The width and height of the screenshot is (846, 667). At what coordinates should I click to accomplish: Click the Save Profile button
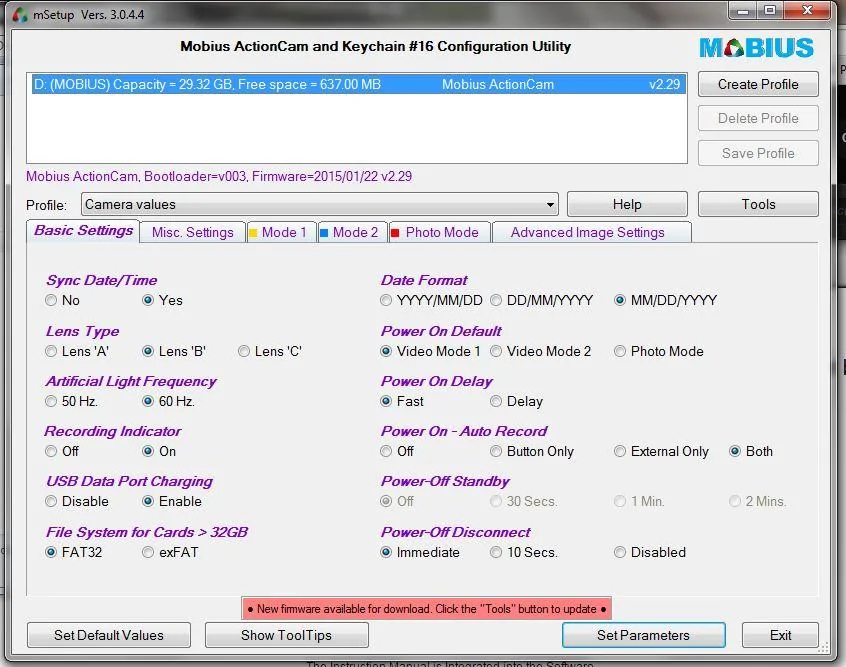coord(758,153)
